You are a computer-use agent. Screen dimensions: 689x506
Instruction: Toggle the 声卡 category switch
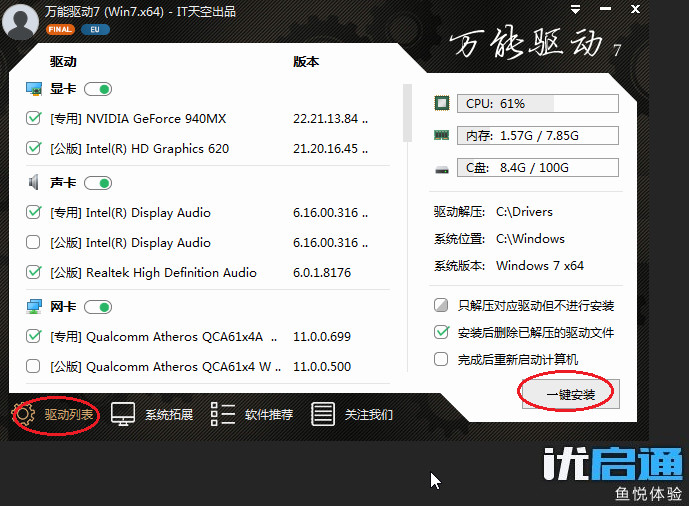click(98, 183)
